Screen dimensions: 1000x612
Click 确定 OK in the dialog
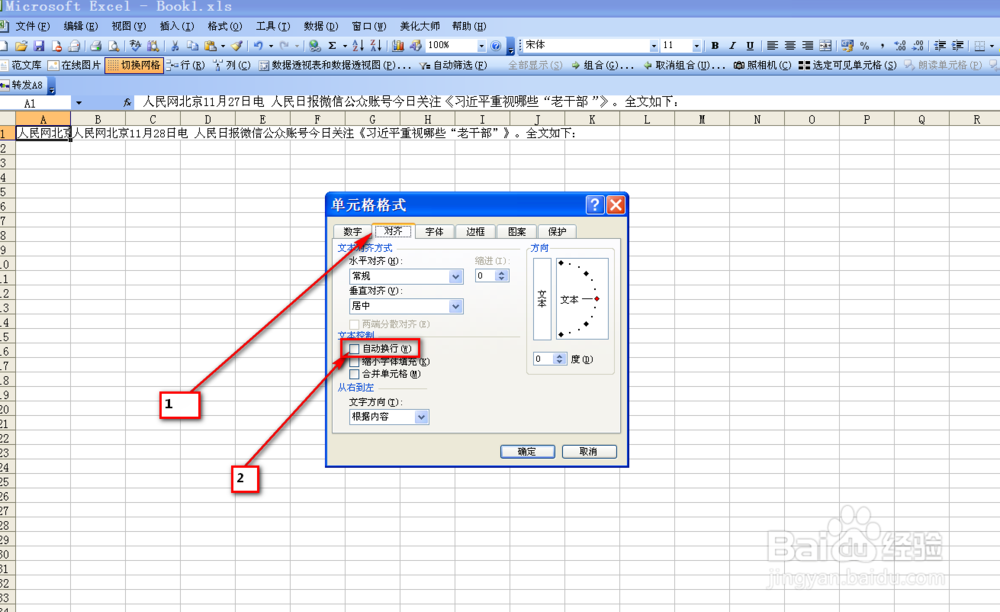pos(527,451)
